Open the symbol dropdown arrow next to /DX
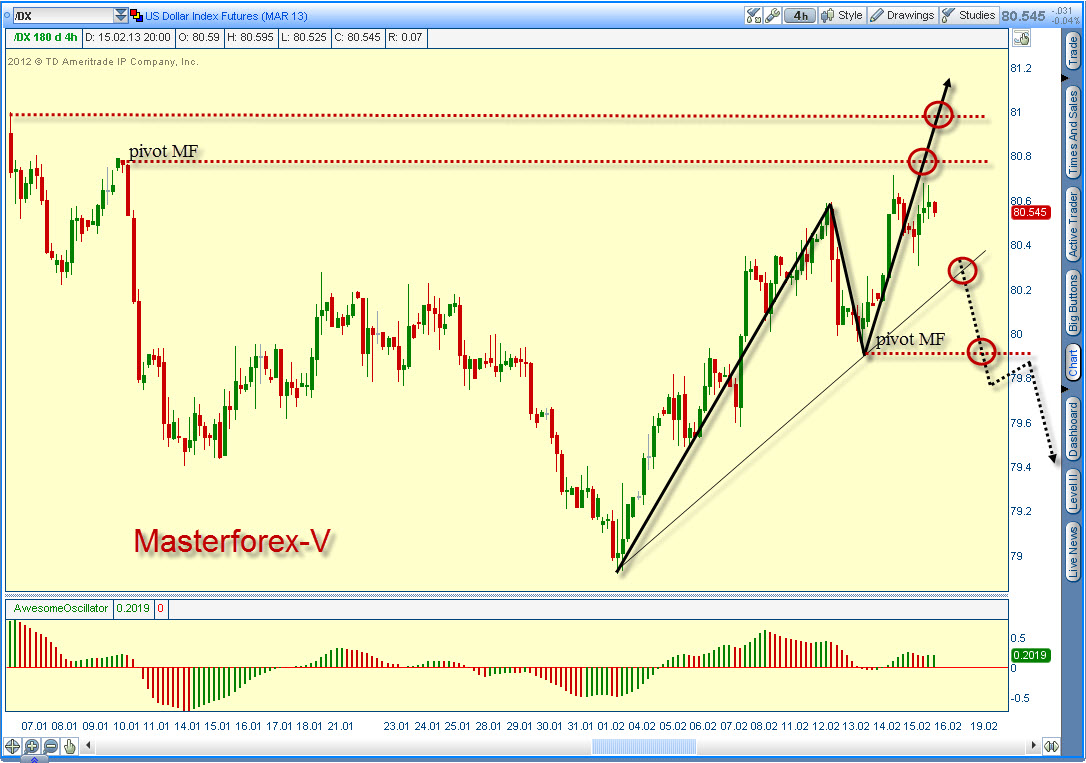This screenshot has width=1086, height=763. click(x=121, y=15)
